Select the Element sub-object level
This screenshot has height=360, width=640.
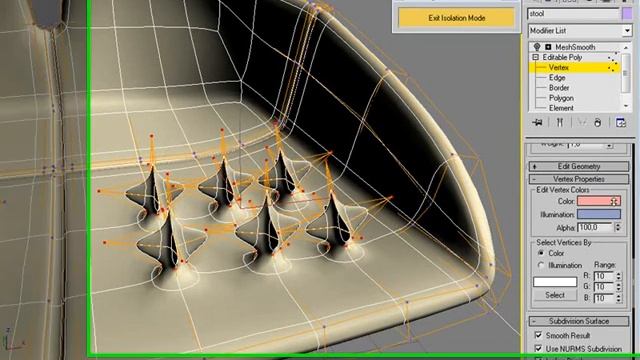(561, 108)
